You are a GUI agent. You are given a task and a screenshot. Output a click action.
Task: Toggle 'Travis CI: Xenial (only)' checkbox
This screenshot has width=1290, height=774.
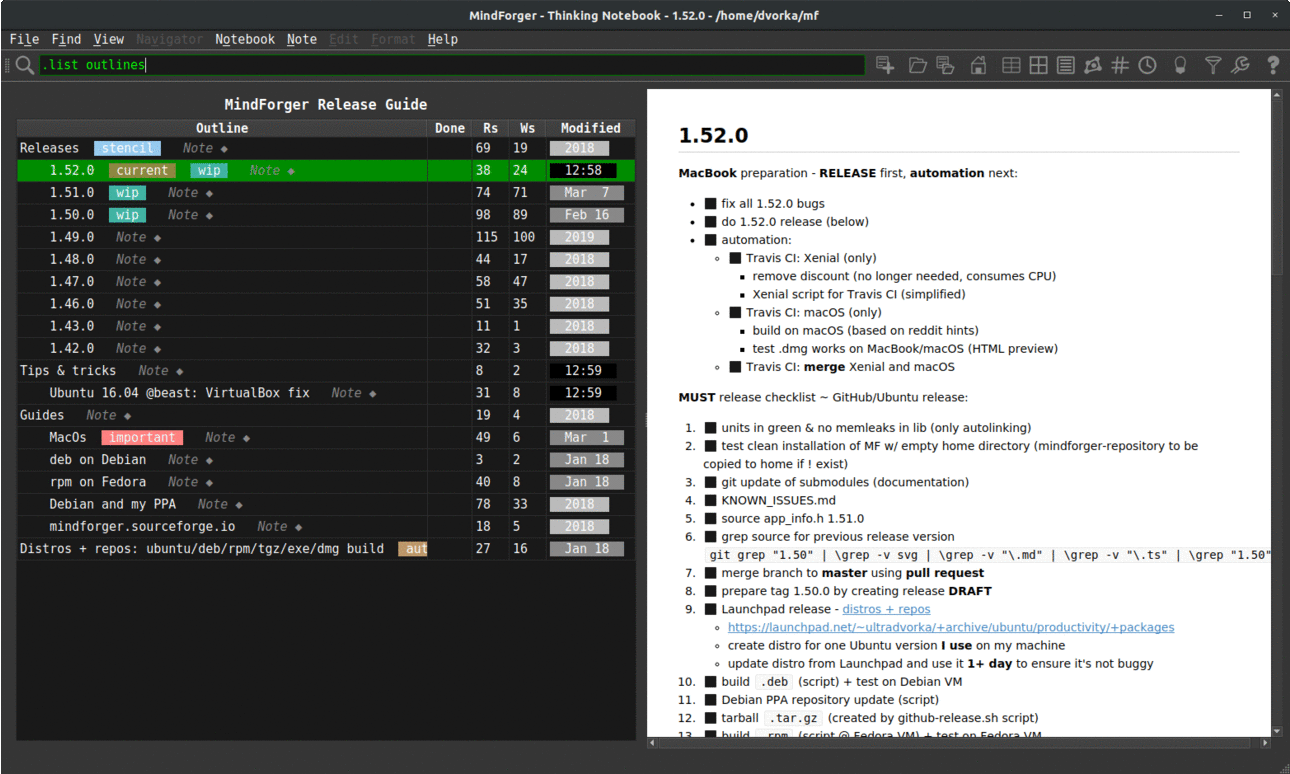tap(736, 258)
